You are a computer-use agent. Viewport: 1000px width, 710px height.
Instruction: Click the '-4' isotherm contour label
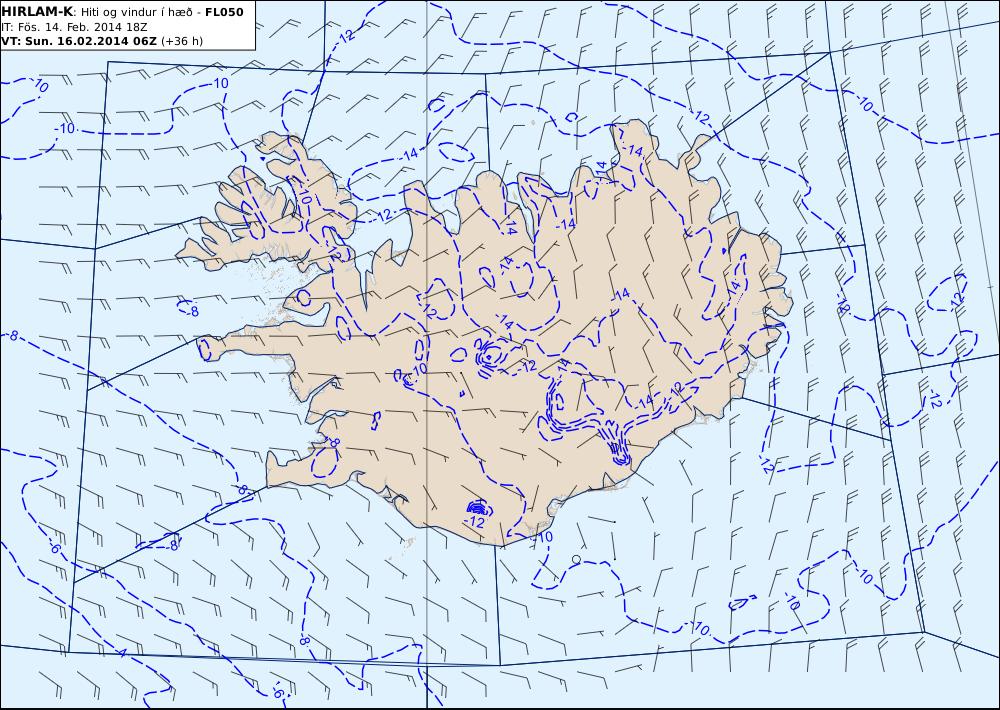click(x=121, y=653)
